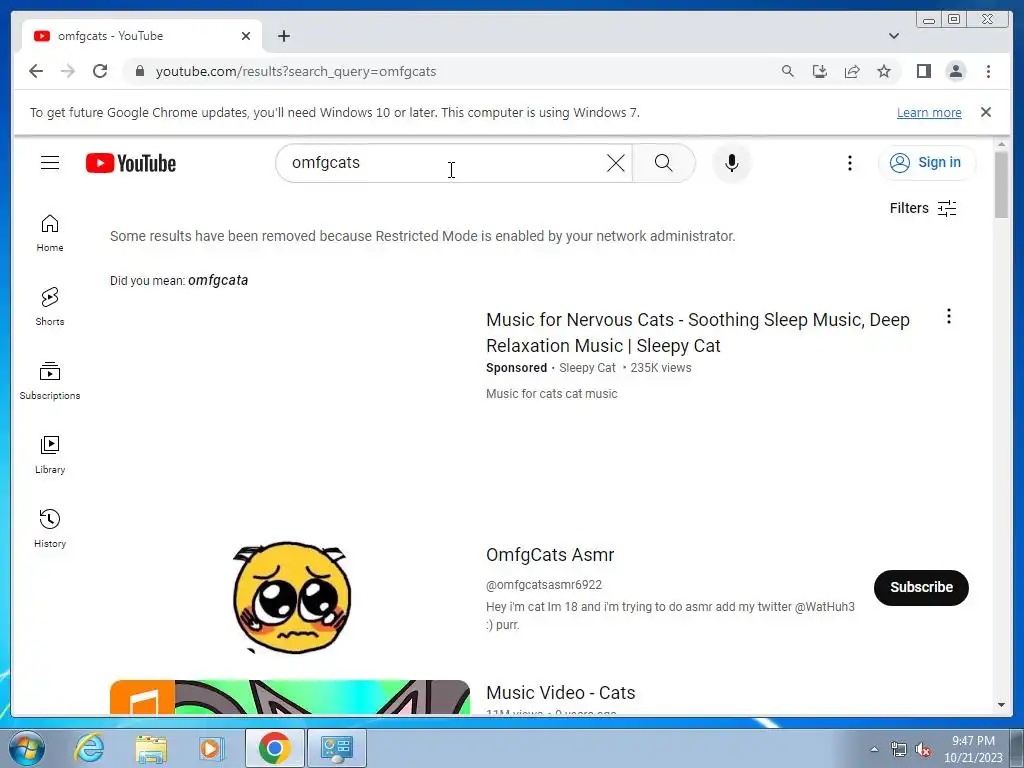1024x768 pixels.
Task: Select the omfgcats - YouTube tab
Action: tap(142, 36)
